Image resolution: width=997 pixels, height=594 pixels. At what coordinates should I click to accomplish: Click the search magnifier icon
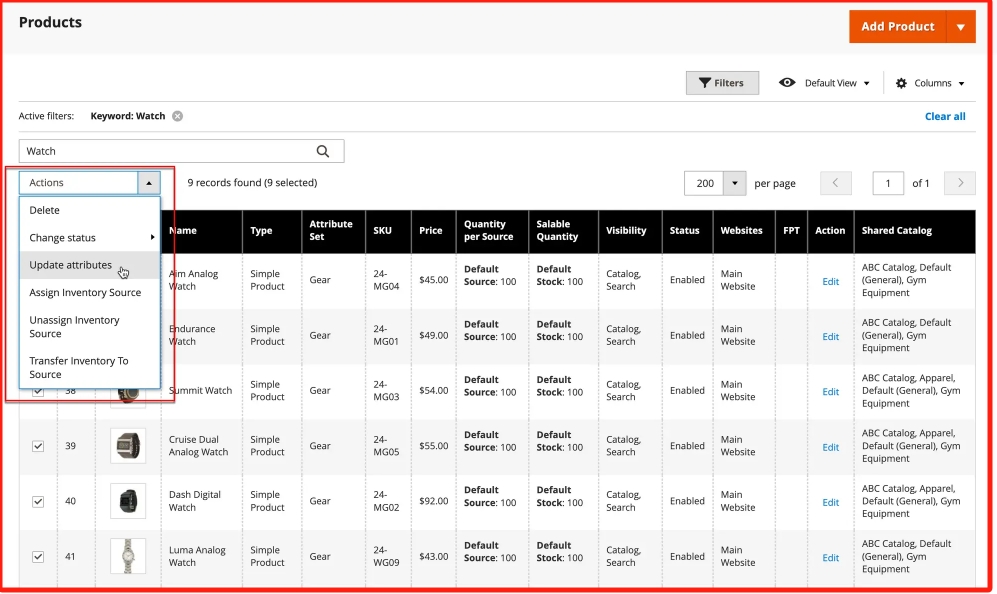(323, 151)
